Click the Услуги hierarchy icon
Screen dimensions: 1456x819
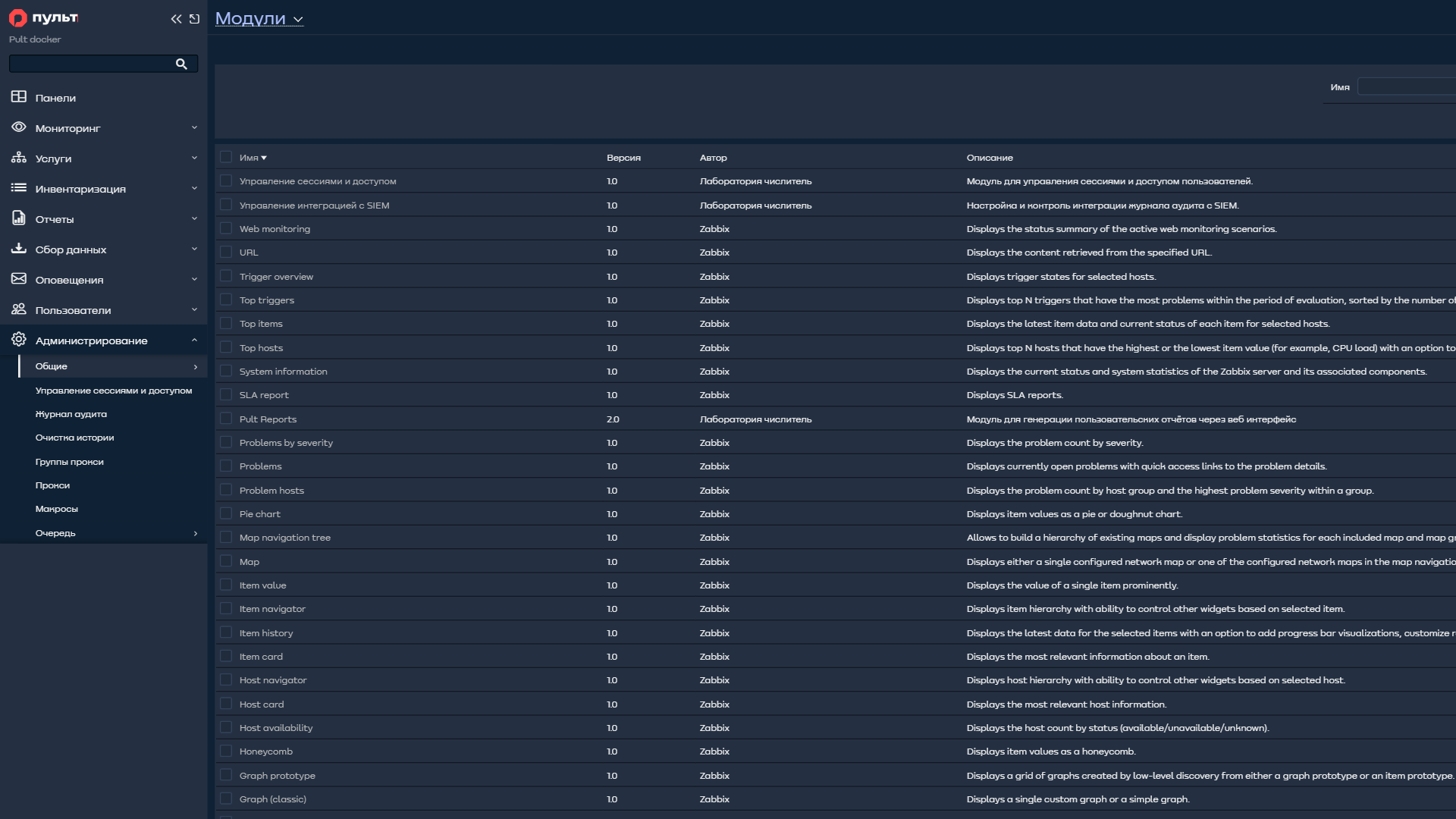tap(19, 157)
